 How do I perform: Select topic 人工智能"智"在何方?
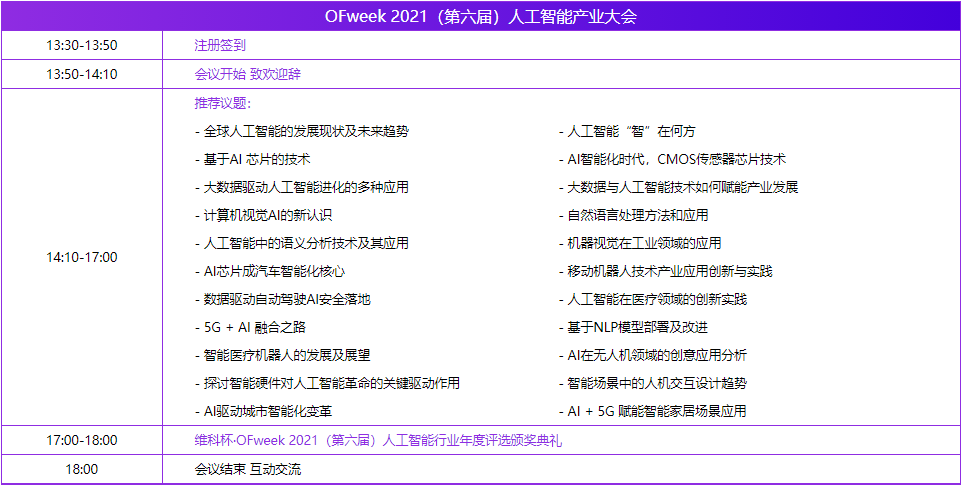click(627, 131)
